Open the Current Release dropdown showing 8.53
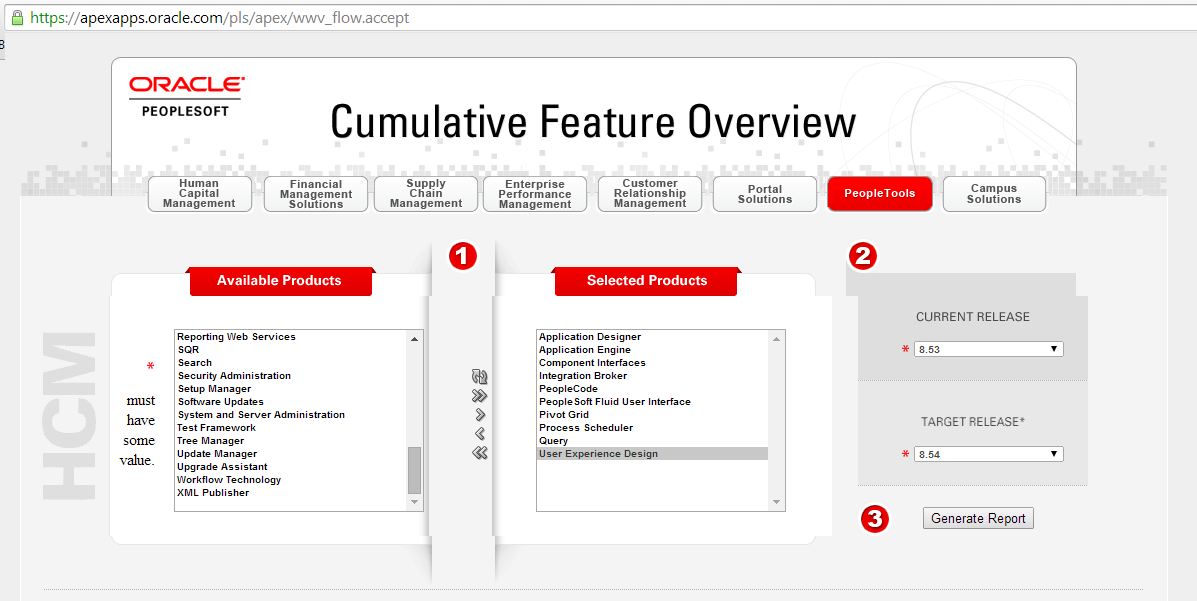1197x601 pixels. click(x=987, y=348)
